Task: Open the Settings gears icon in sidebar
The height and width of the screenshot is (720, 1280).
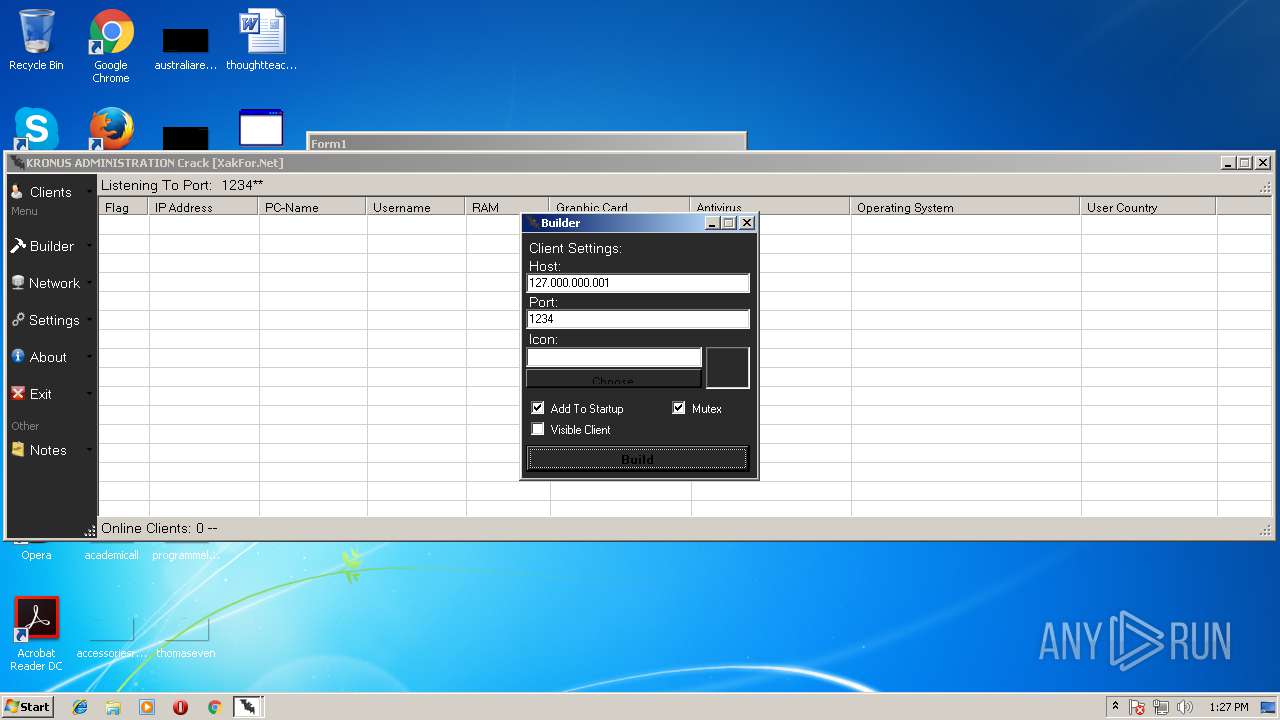Action: click(18, 319)
